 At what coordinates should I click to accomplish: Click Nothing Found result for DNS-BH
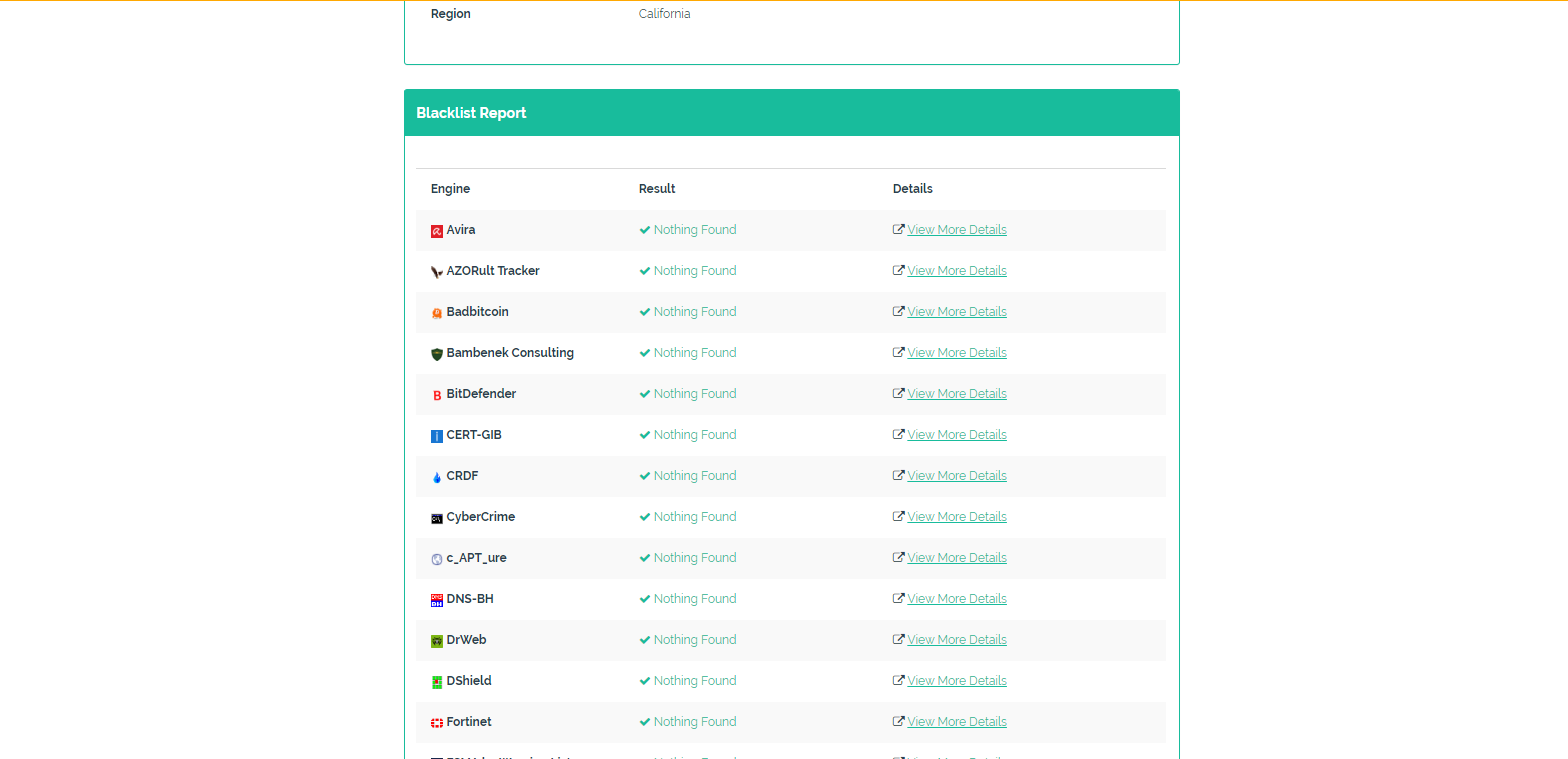pos(688,599)
